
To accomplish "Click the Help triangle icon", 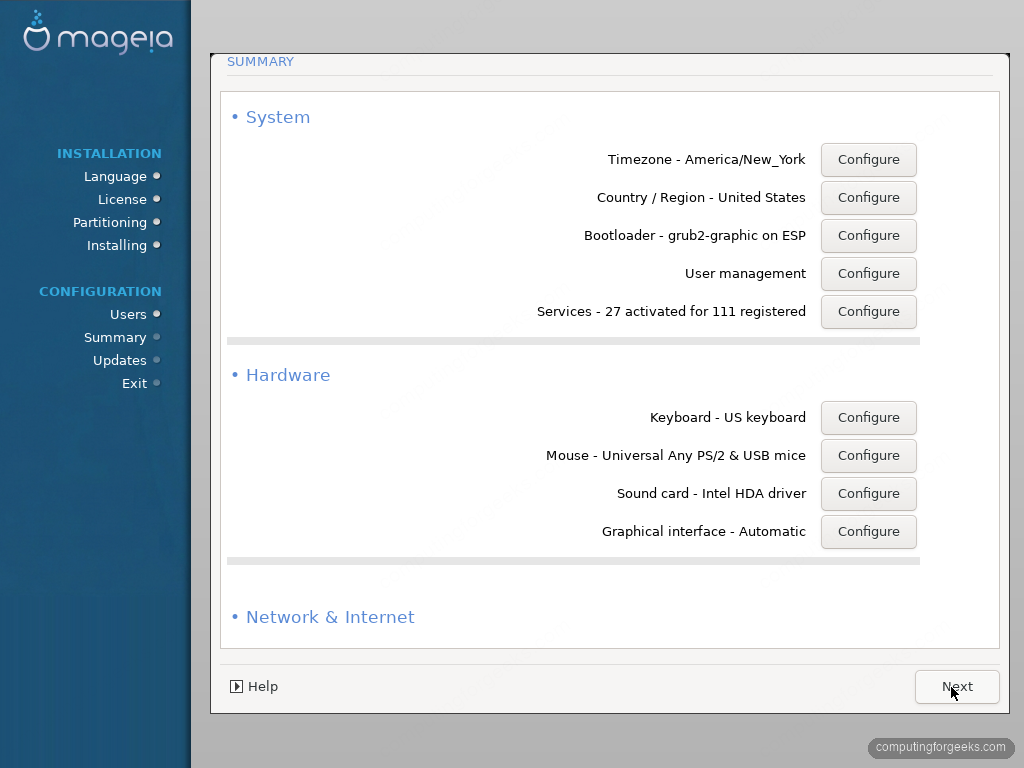I will [x=236, y=686].
